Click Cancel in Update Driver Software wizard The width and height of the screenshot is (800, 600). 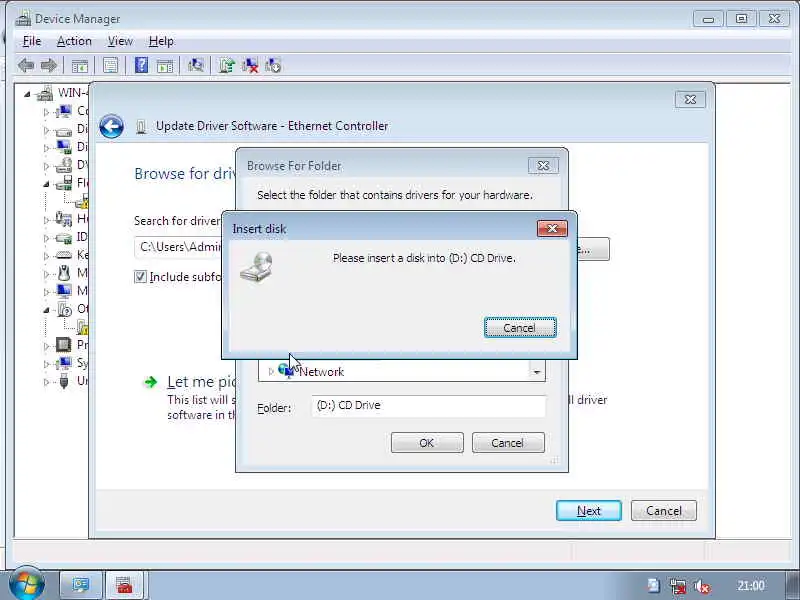[x=663, y=511]
